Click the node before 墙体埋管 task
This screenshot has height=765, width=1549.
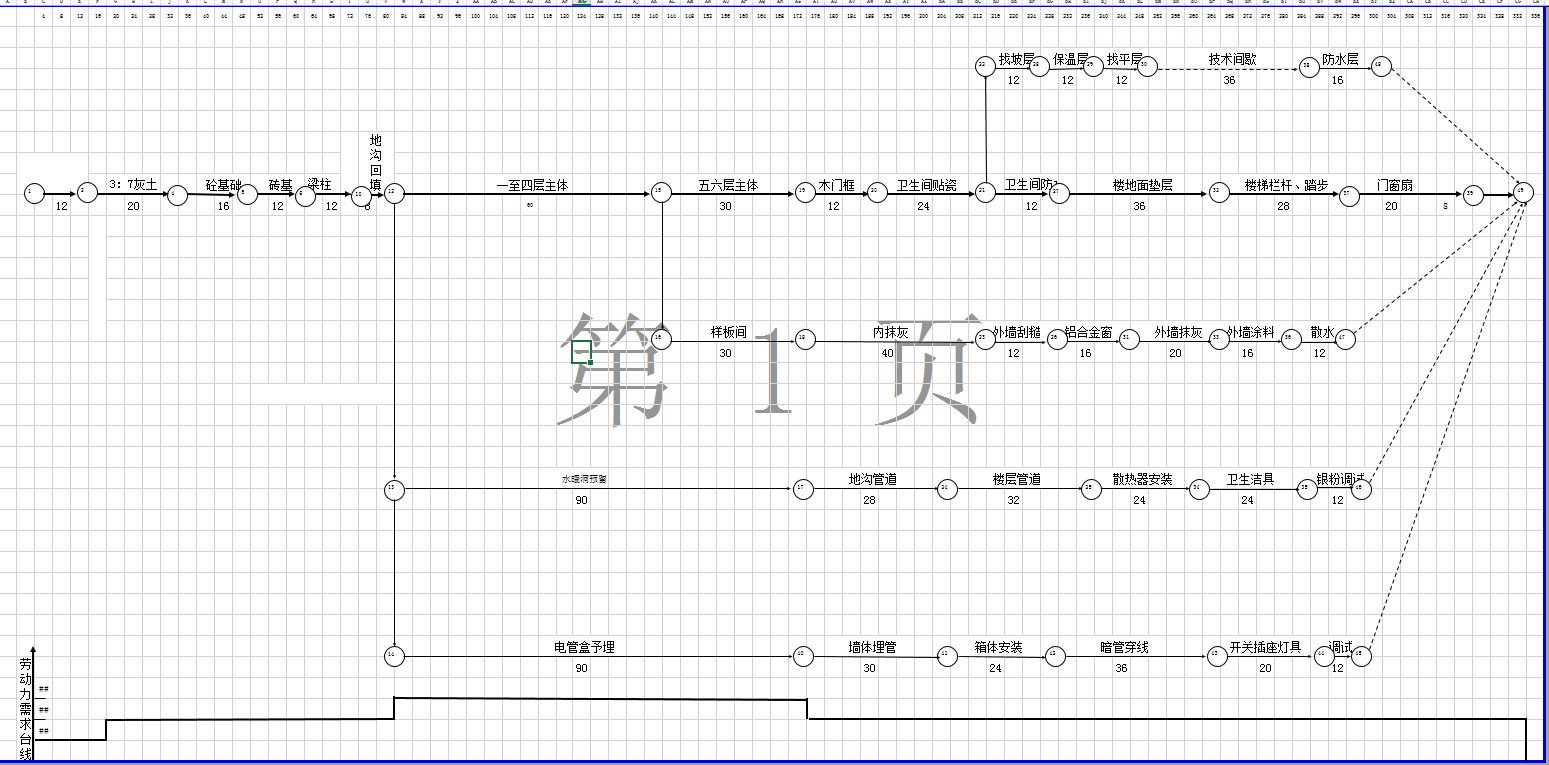(x=803, y=656)
